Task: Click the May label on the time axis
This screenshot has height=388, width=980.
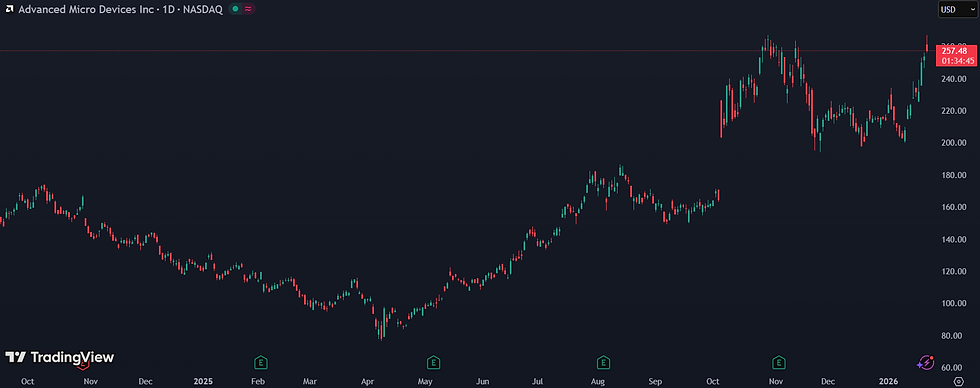Action: (425, 381)
